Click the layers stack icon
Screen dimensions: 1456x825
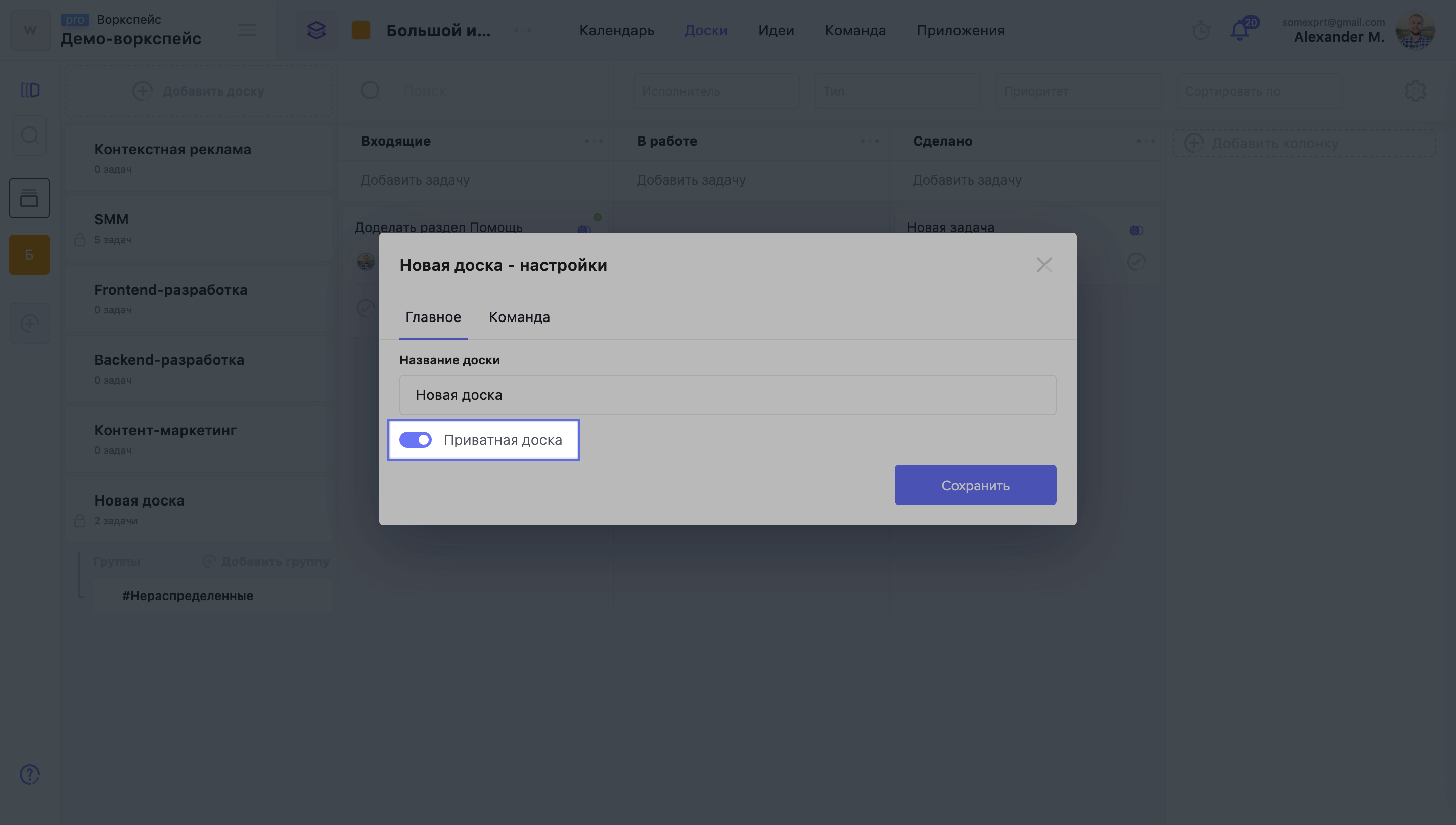pyautogui.click(x=316, y=31)
